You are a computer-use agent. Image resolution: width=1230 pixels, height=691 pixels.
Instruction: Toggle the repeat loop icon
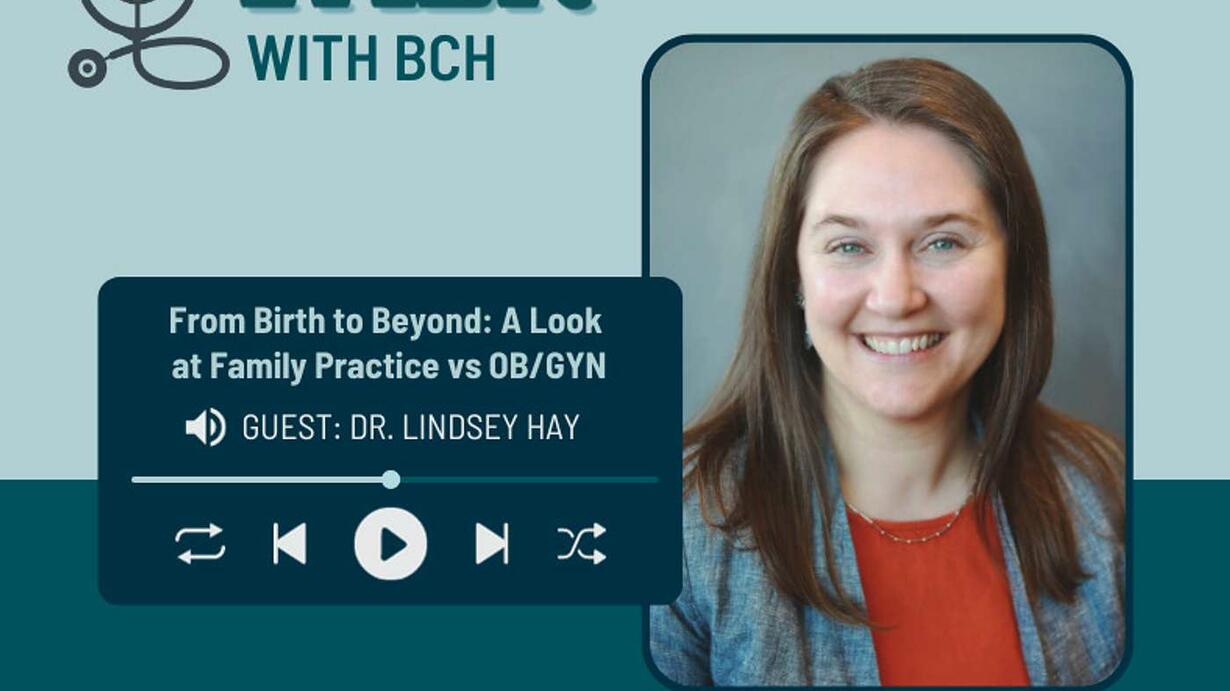point(200,544)
